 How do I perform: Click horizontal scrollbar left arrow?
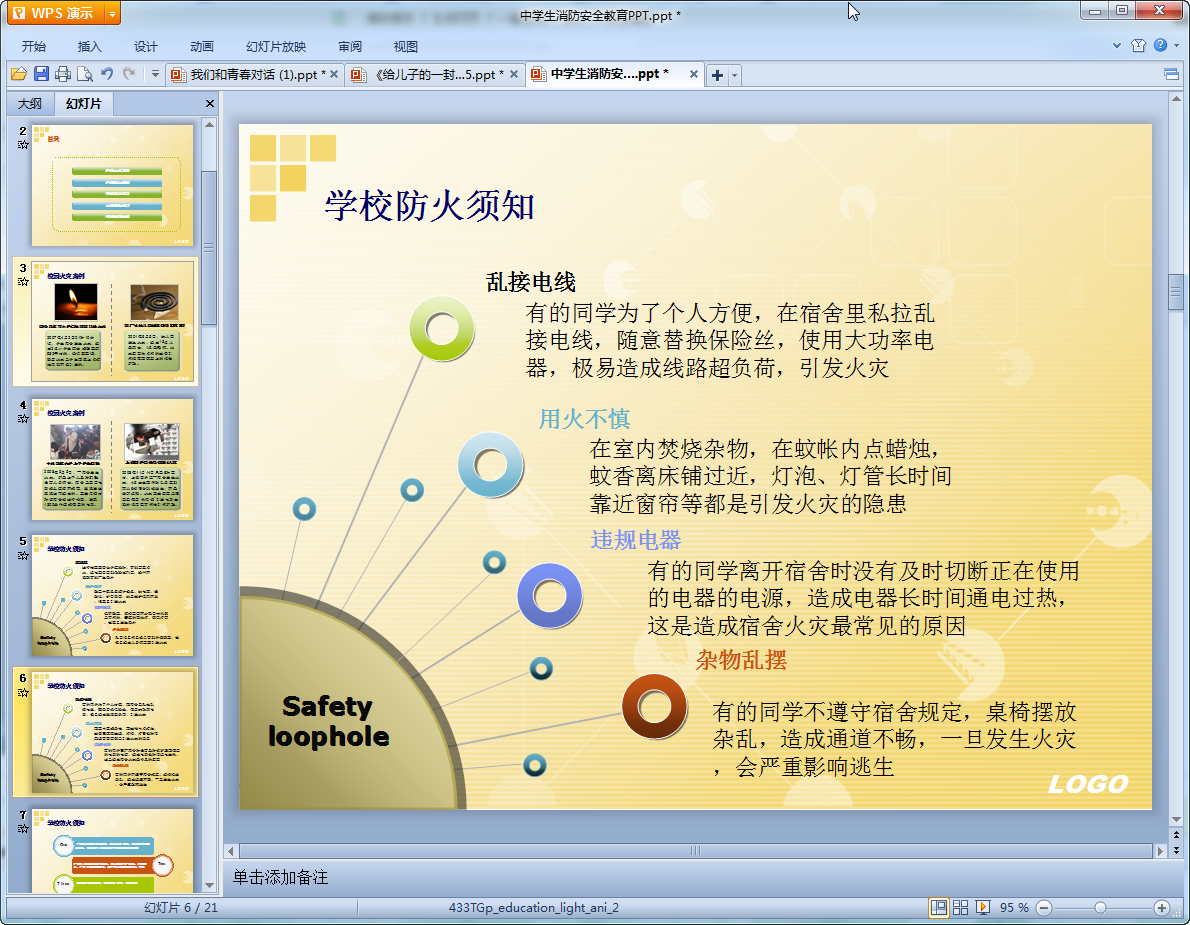(x=231, y=851)
